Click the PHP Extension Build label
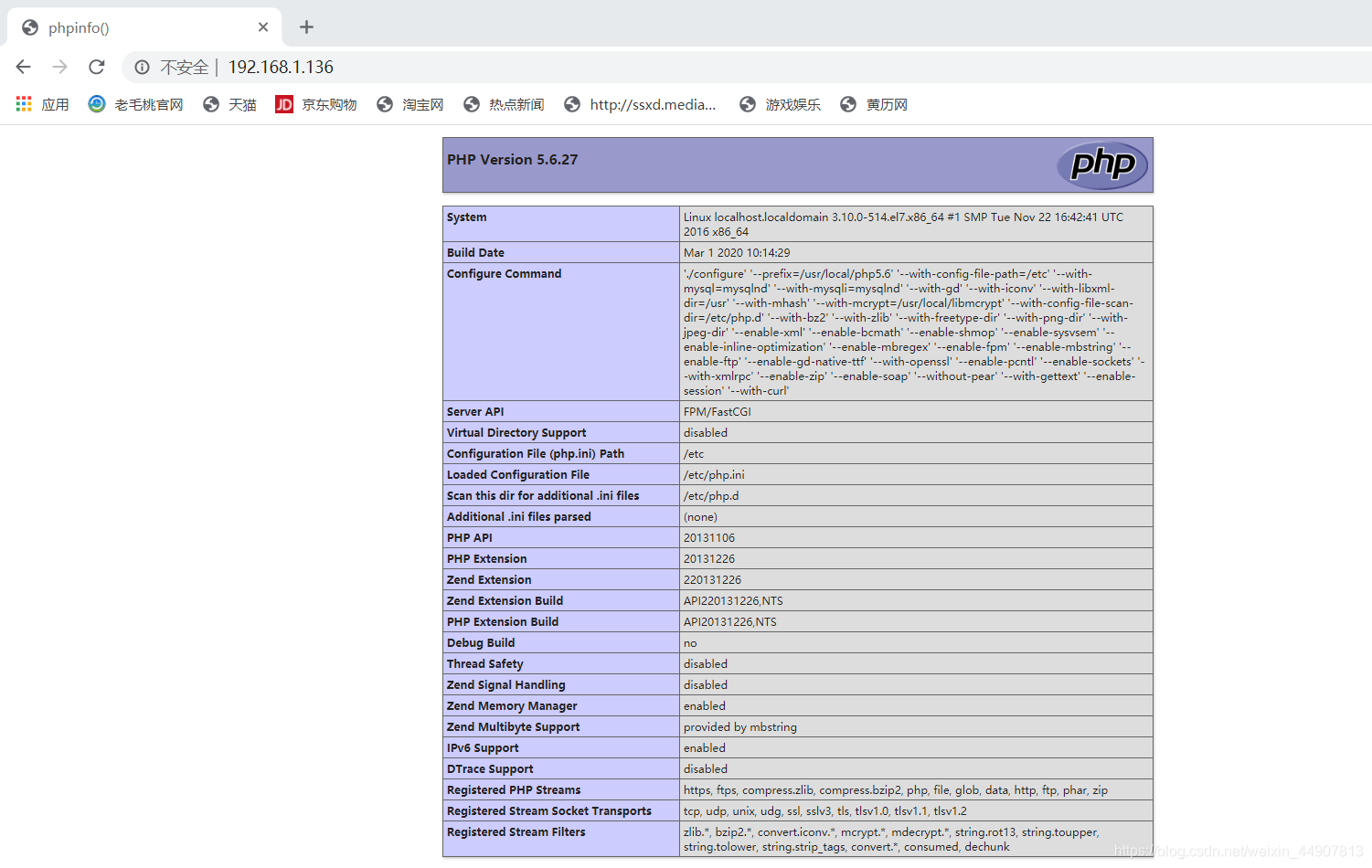 coord(503,622)
